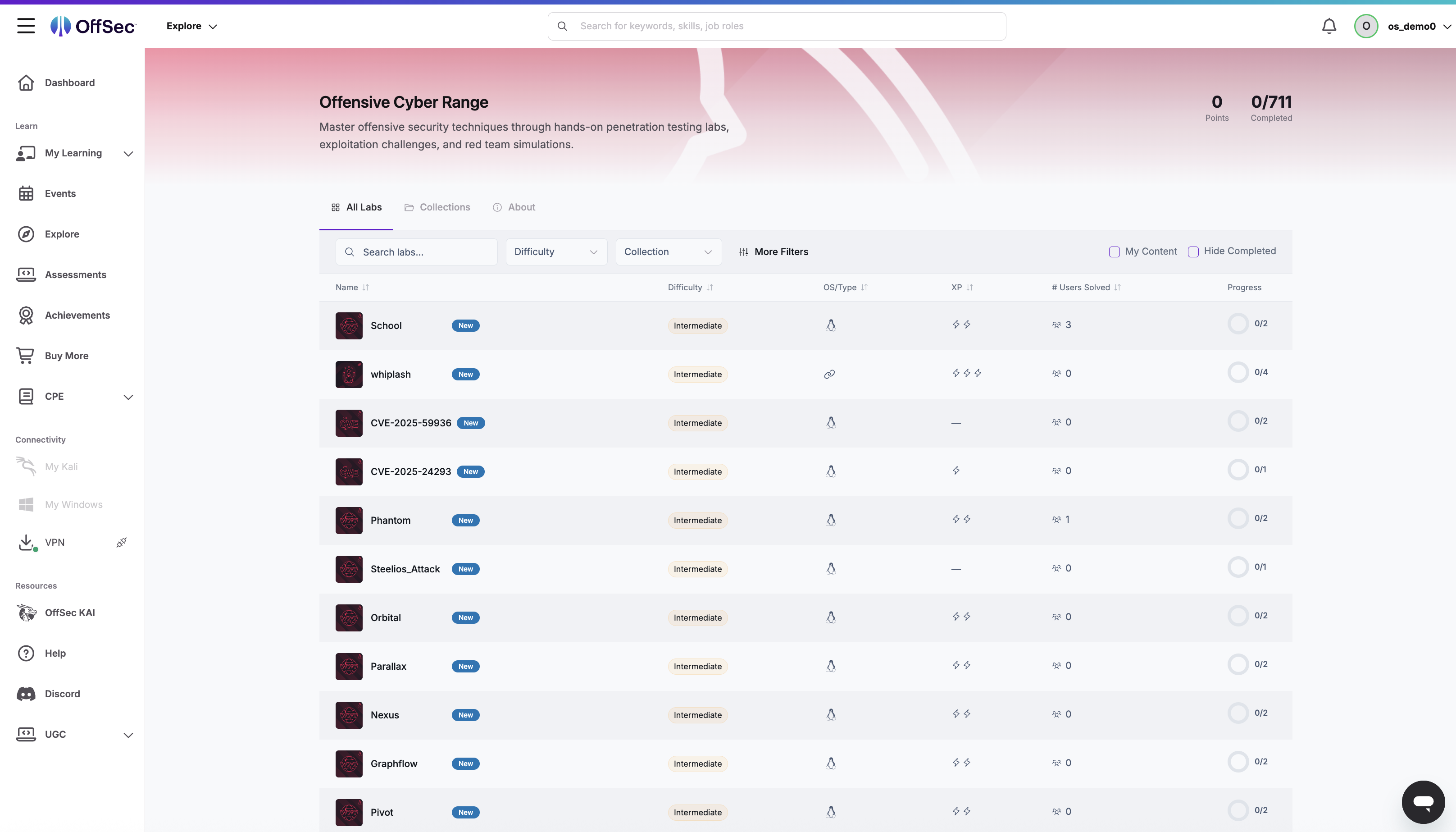Expand the CPE section
1456x832 pixels.
point(128,397)
